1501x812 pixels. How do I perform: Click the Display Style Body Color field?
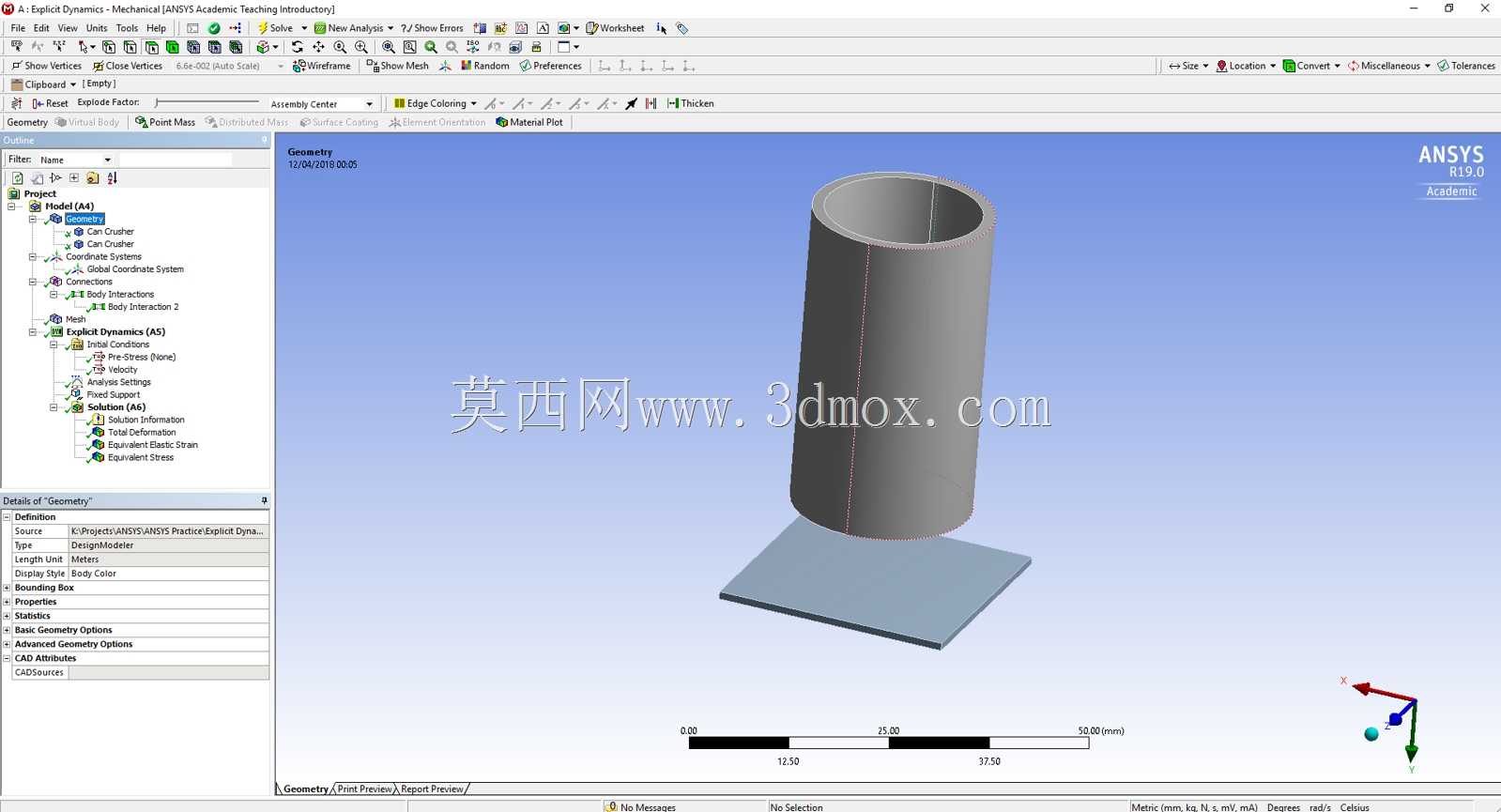[x=169, y=574]
